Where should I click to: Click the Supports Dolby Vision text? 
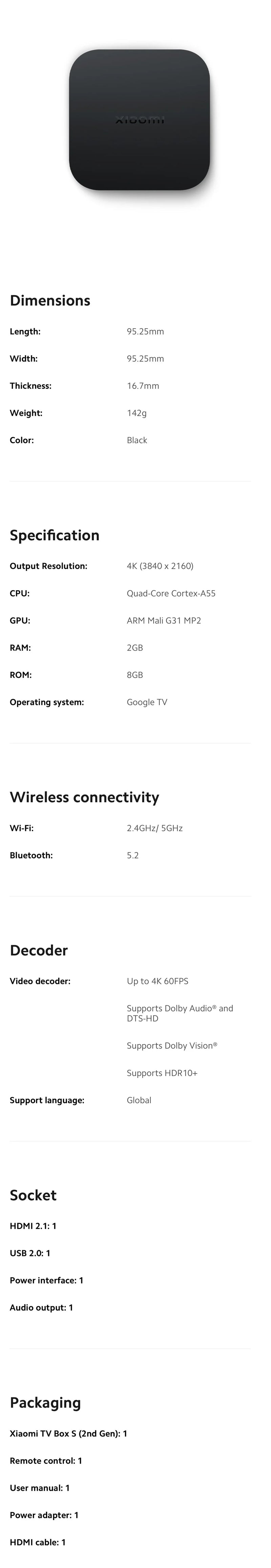pyautogui.click(x=172, y=1046)
